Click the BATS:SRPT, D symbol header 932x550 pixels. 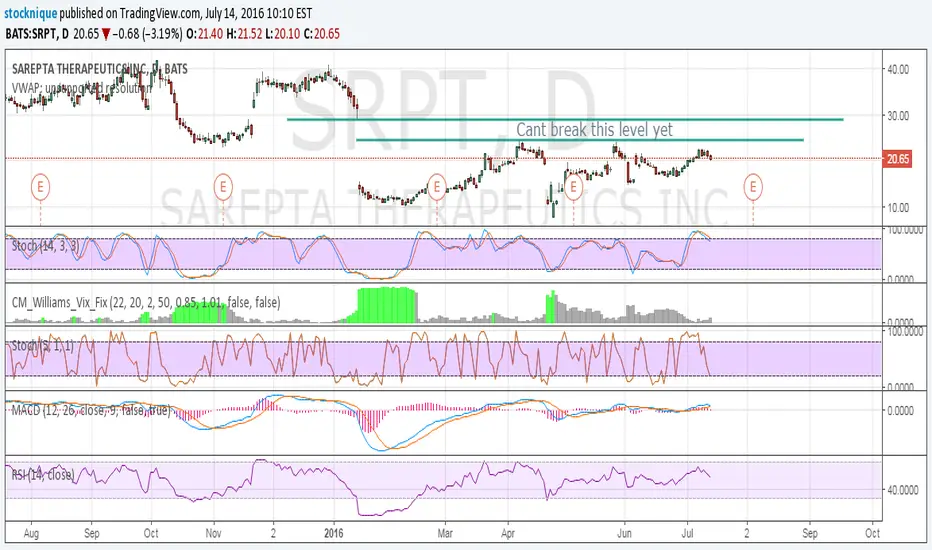tap(36, 34)
